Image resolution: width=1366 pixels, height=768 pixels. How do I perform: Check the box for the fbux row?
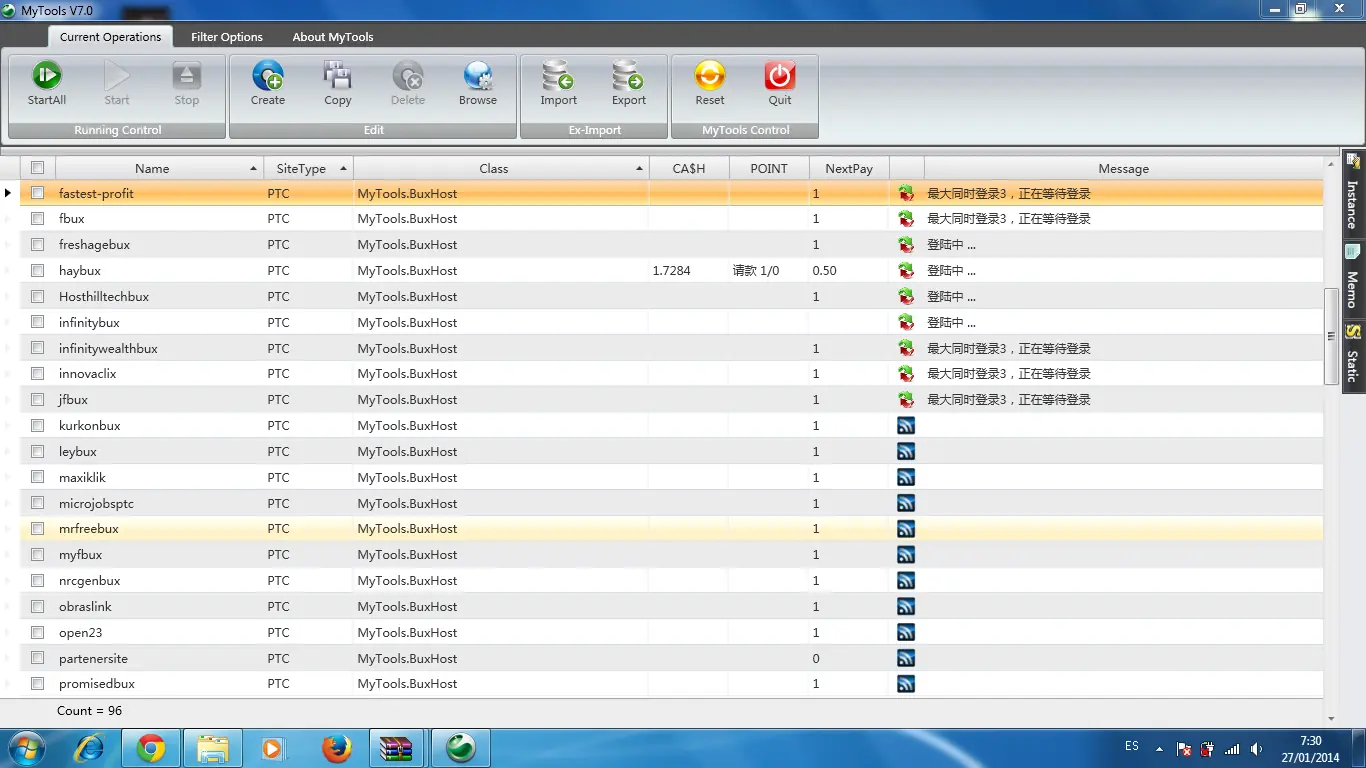(x=37, y=218)
